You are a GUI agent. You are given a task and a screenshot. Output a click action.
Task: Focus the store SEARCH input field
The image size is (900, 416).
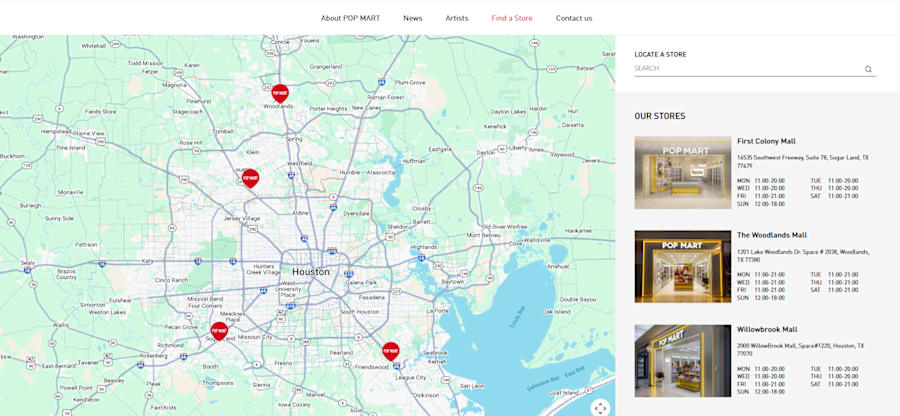748,69
